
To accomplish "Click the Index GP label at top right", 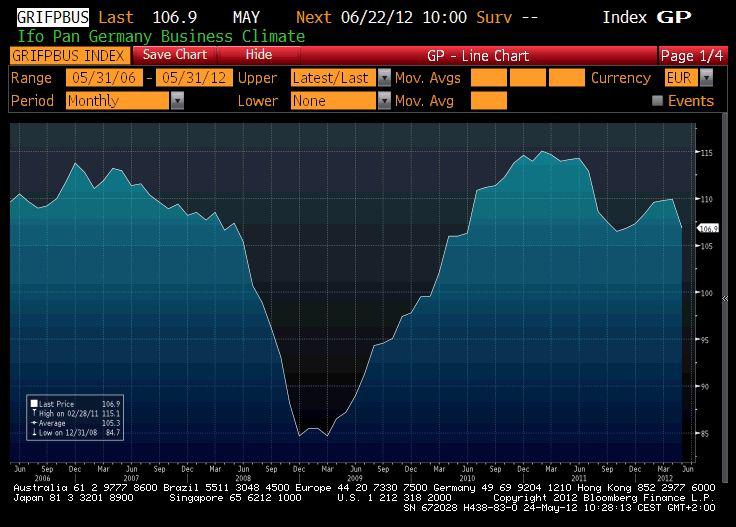I will [x=647, y=17].
